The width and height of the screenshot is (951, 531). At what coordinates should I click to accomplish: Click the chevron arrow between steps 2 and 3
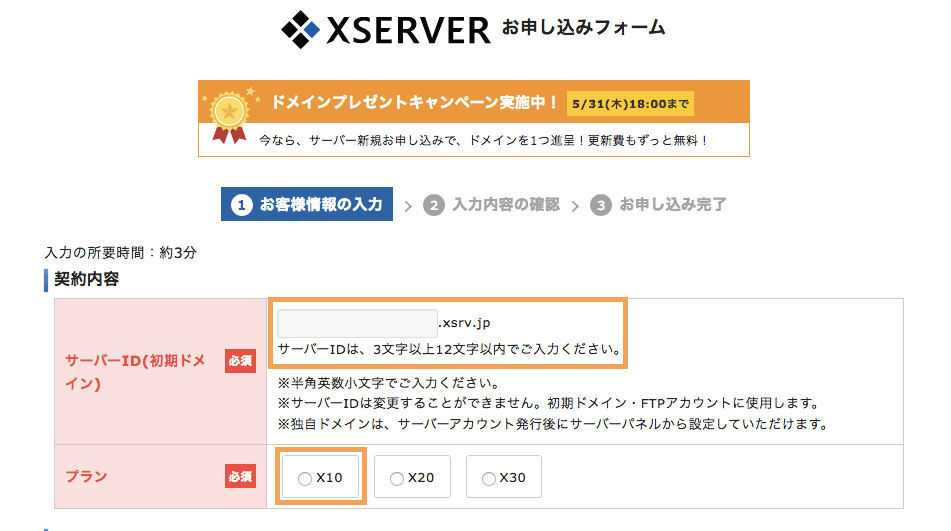point(575,207)
